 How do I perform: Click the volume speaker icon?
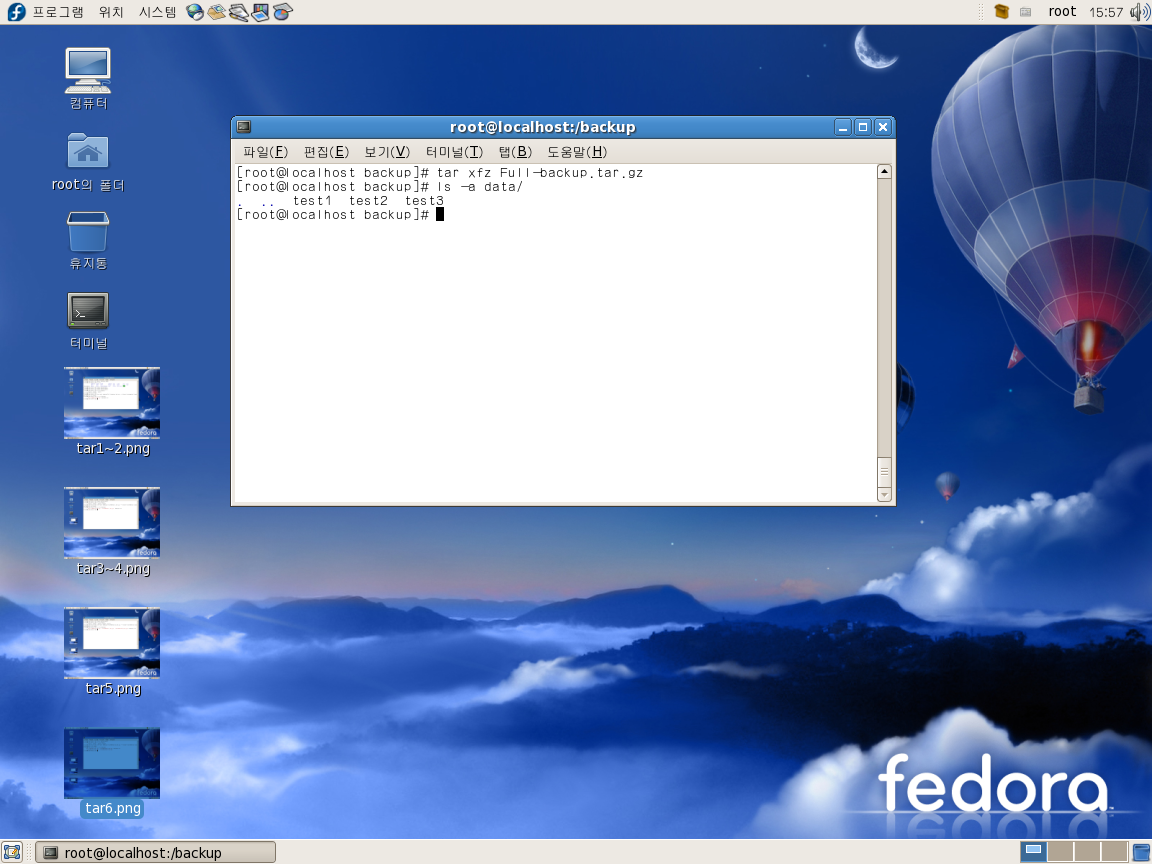[x=1139, y=12]
